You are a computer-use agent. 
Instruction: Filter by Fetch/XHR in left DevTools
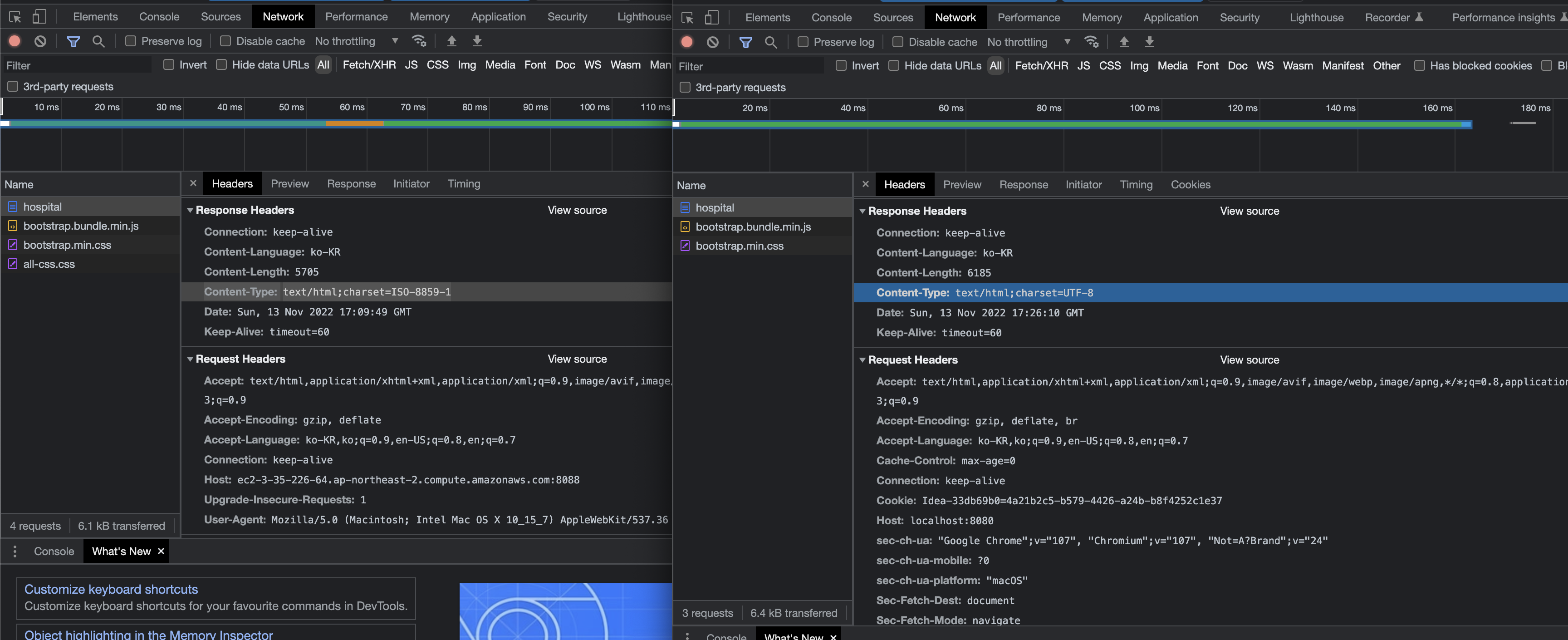coord(369,64)
